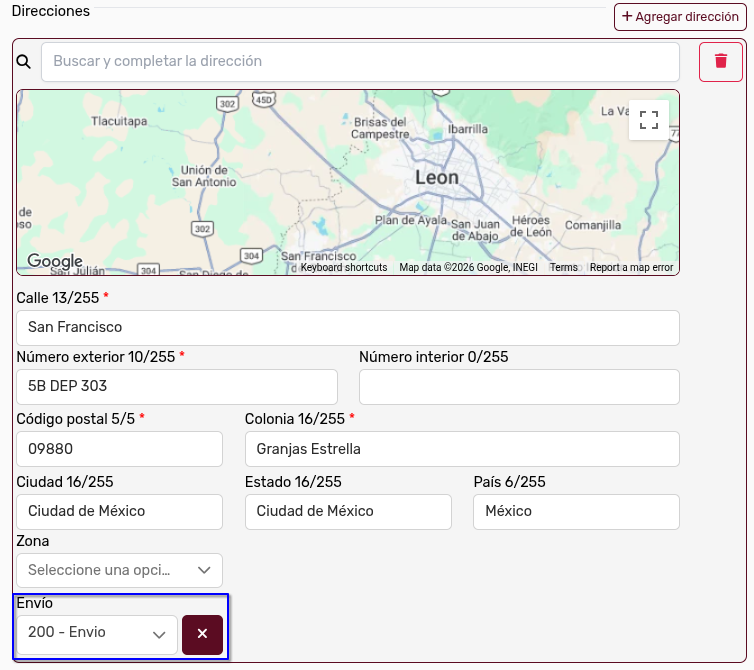Open the map Terms link

point(564,267)
